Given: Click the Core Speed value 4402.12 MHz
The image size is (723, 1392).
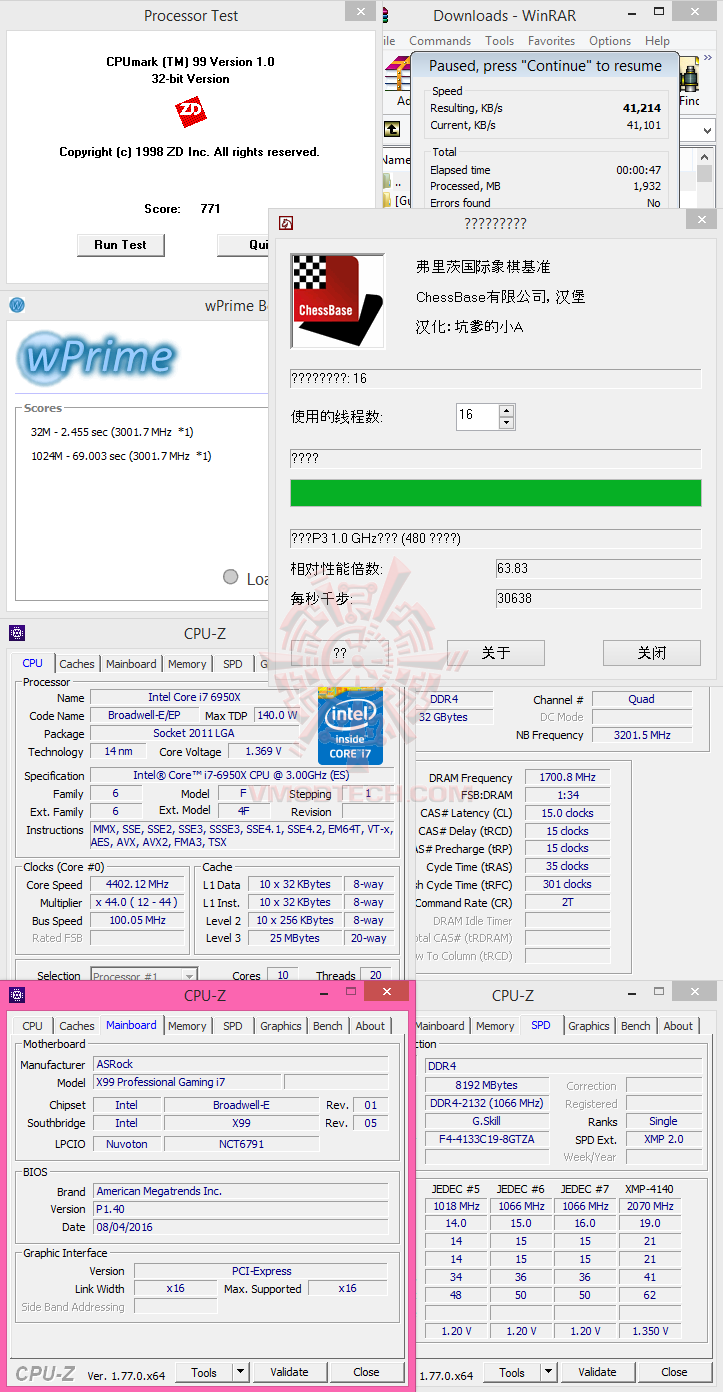Looking at the screenshot, I should (x=139, y=884).
